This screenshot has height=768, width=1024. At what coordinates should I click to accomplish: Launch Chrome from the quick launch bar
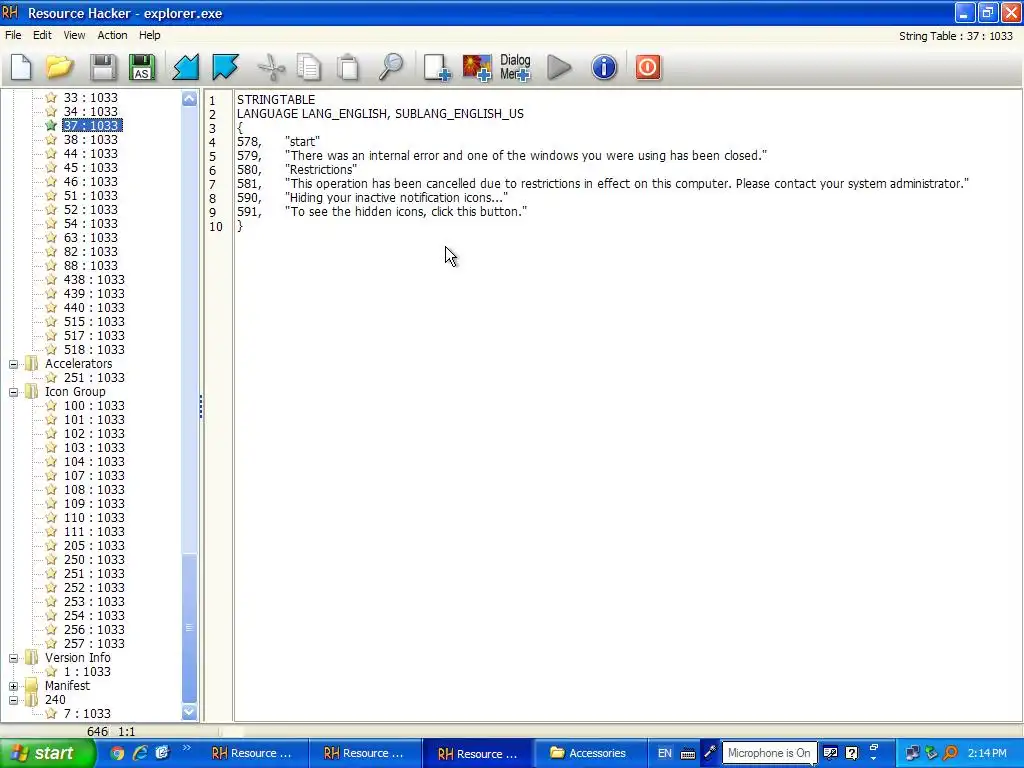117,753
